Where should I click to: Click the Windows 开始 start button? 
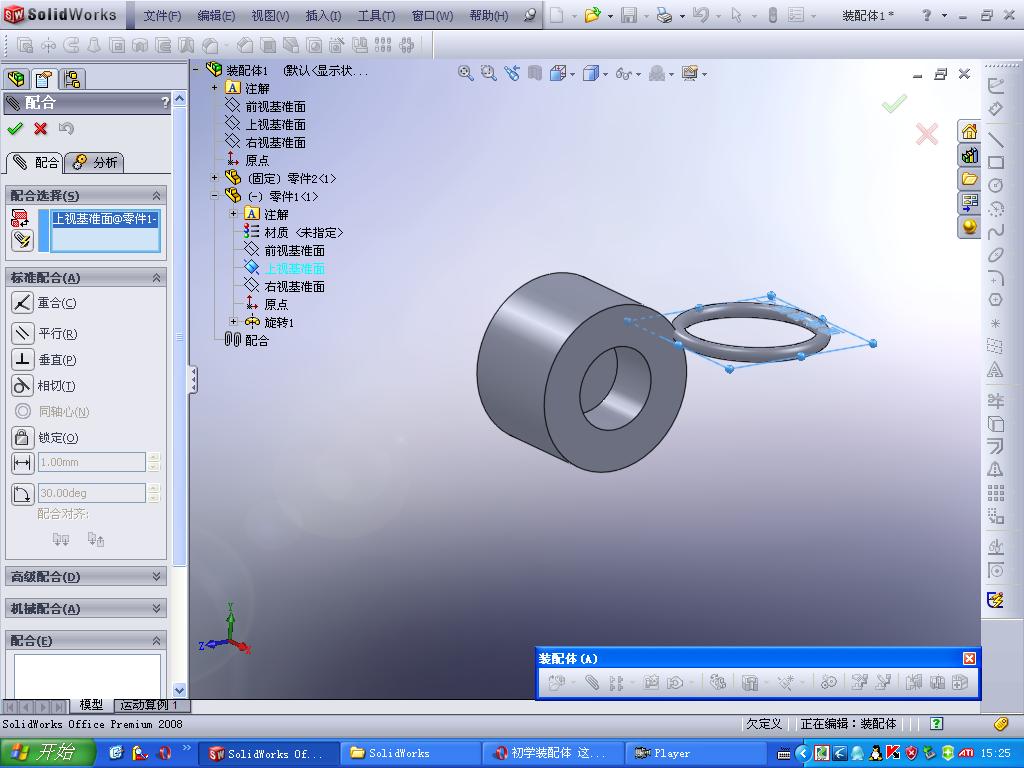[48, 752]
